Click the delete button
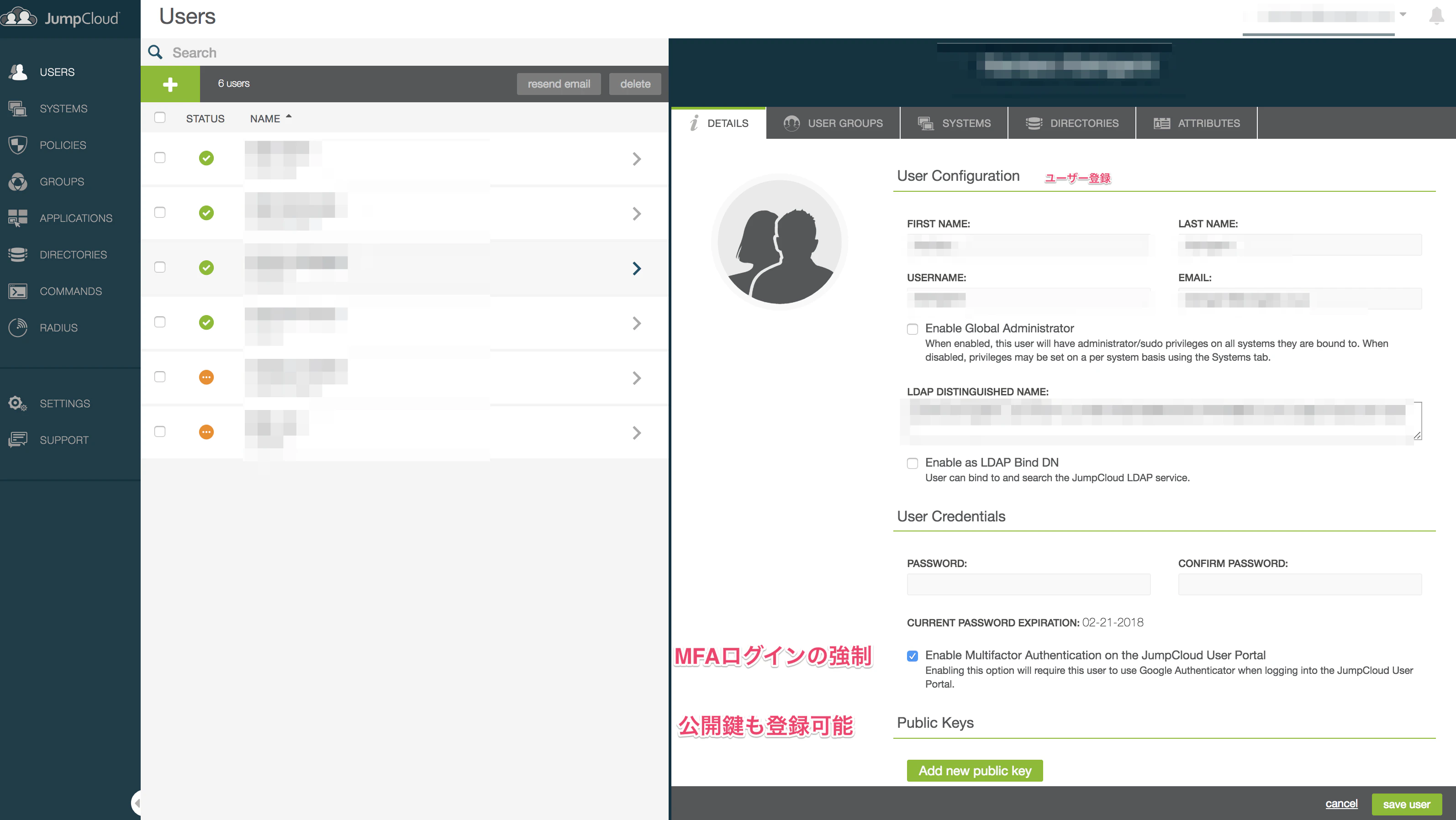 635,84
